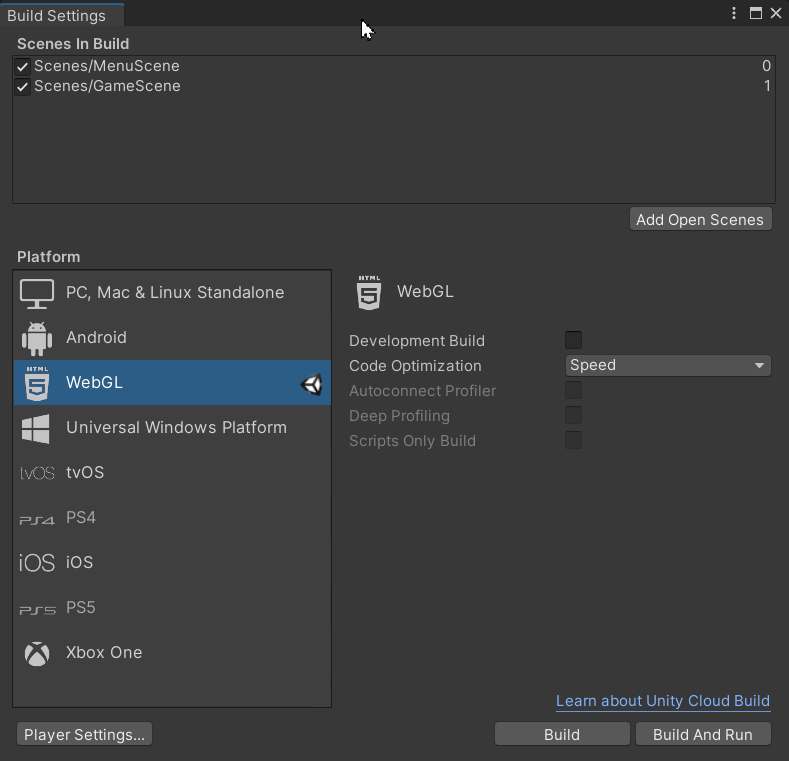
Task: Click the Development Build label
Action: [417, 341]
